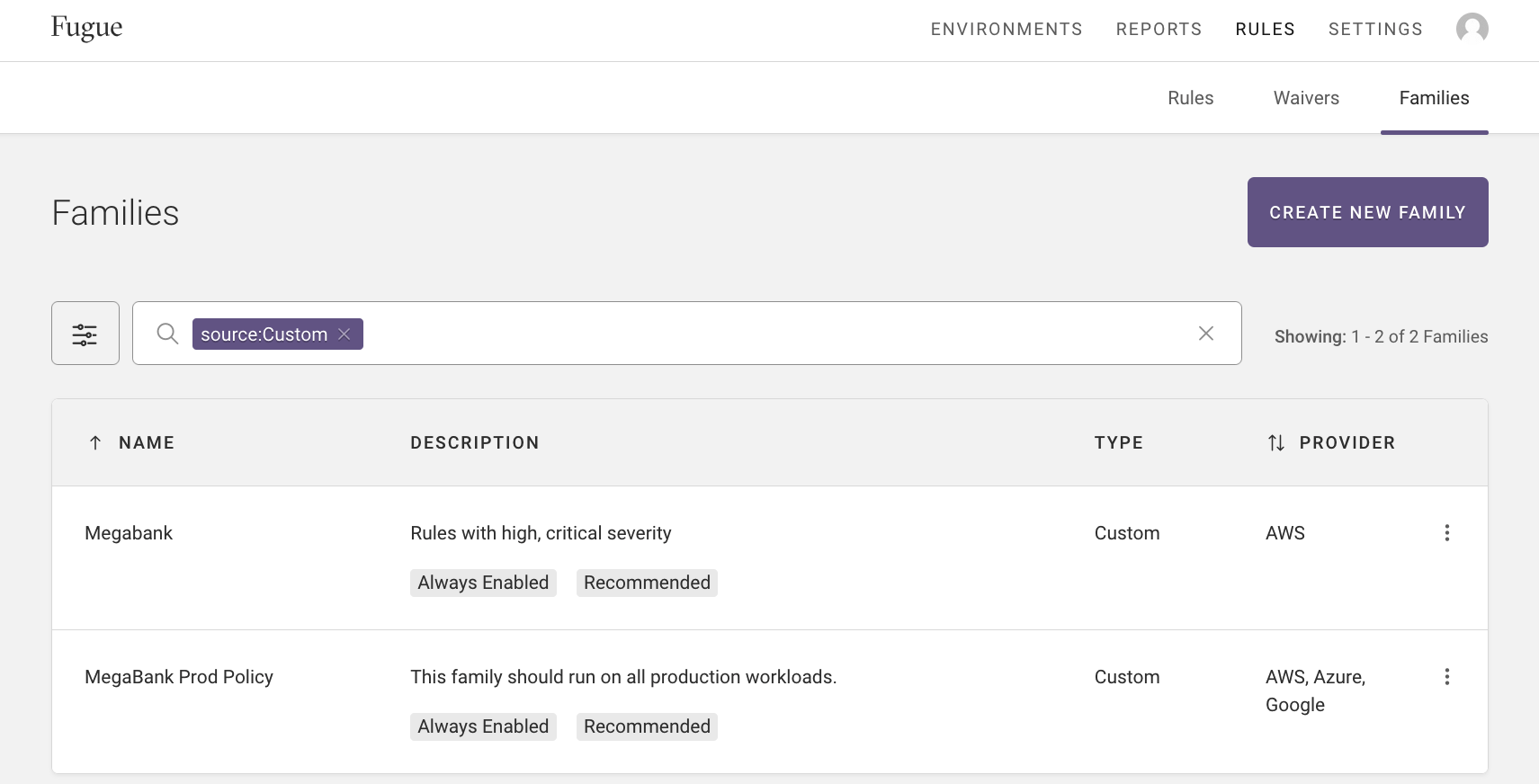
Task: Open the Settings menu
Action: click(x=1375, y=30)
